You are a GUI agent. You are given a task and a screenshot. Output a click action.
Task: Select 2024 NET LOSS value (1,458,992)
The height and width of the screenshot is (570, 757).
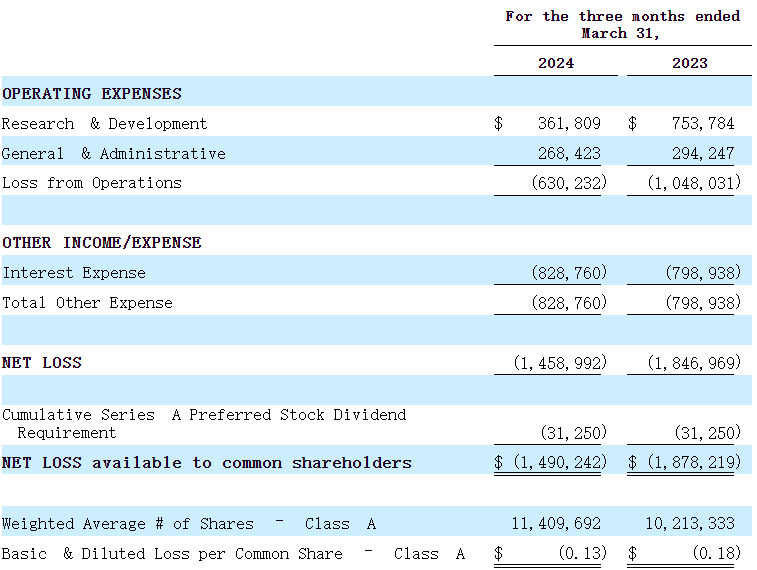tap(559, 363)
